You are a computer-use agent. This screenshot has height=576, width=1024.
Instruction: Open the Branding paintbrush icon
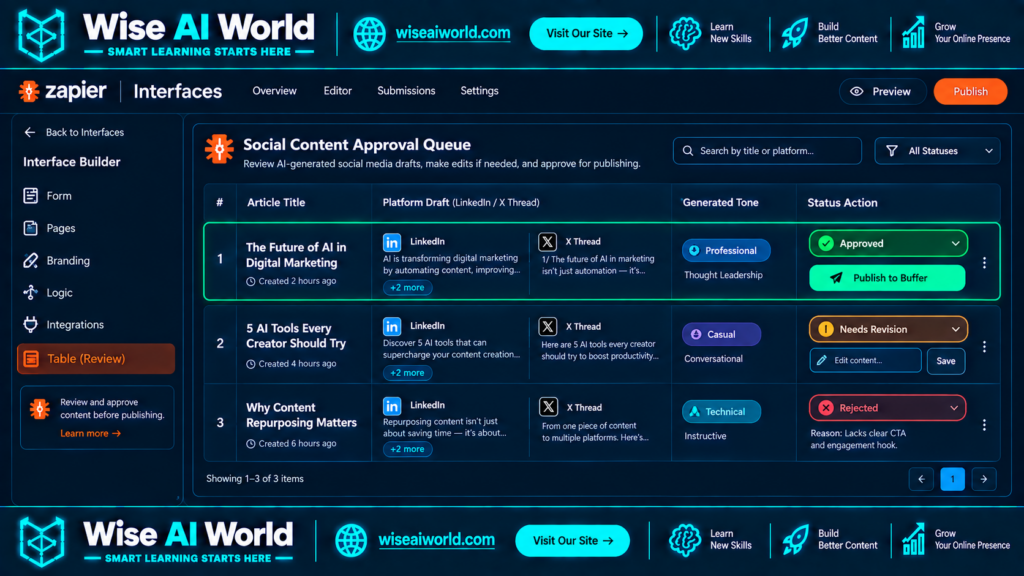click(31, 261)
